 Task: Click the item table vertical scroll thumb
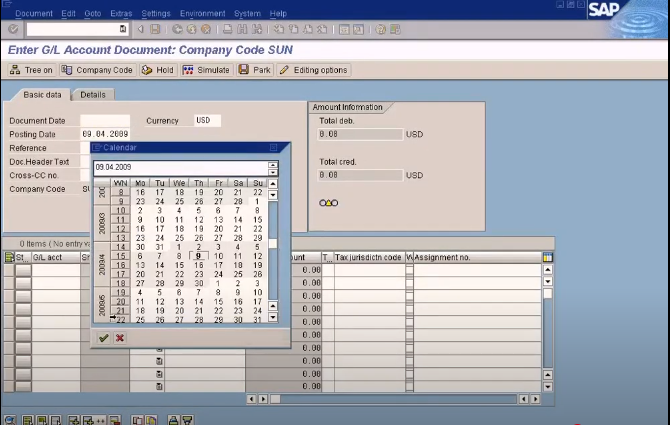click(x=547, y=293)
